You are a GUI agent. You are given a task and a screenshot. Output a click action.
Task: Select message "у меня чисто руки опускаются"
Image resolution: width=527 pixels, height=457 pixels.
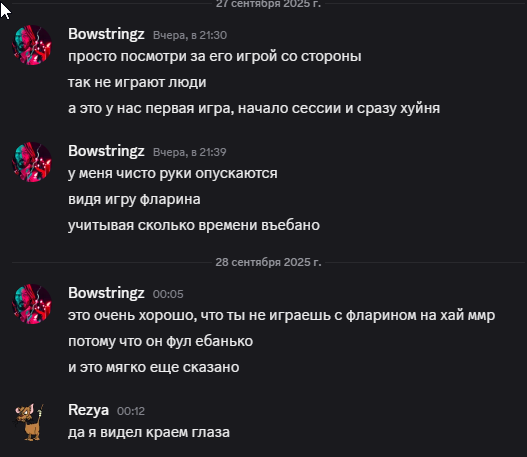pos(173,174)
